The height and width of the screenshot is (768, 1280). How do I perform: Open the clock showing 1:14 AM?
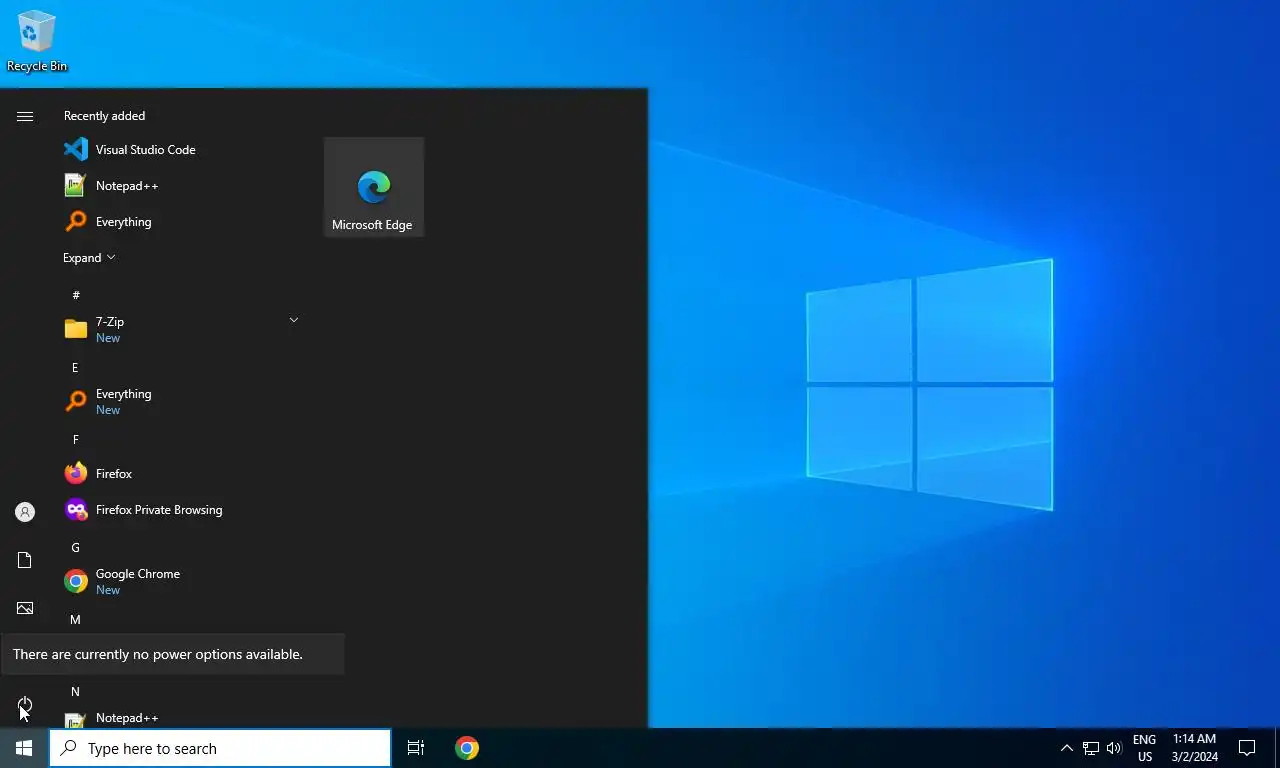click(x=1195, y=748)
